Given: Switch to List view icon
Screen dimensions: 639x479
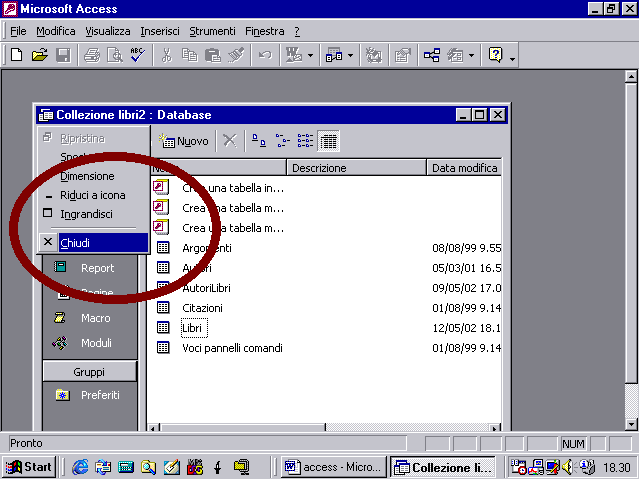Looking at the screenshot, I should [305, 141].
